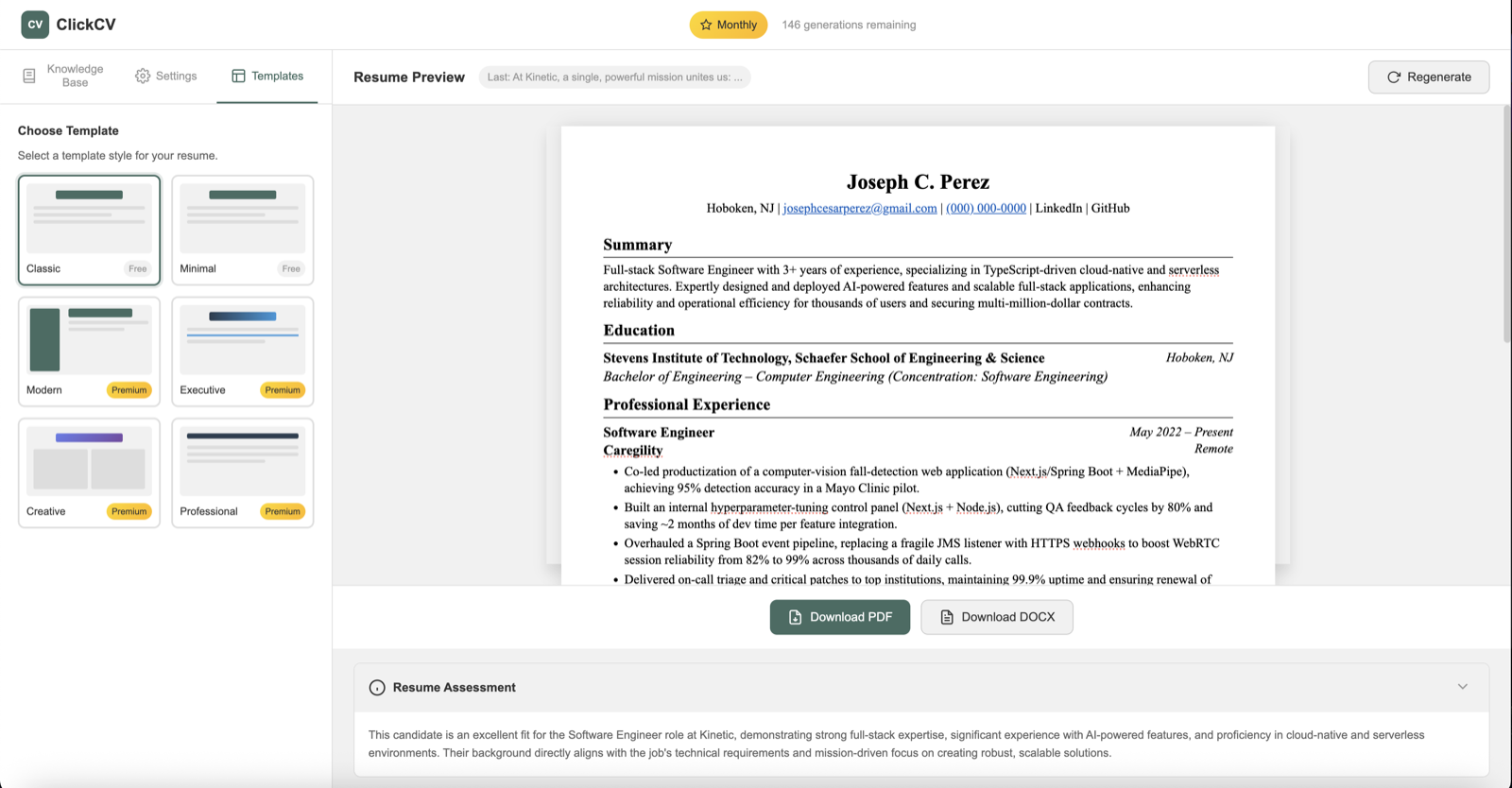Click the star icon in the Monthly badge
Screen dimensions: 1512x788
click(x=706, y=25)
